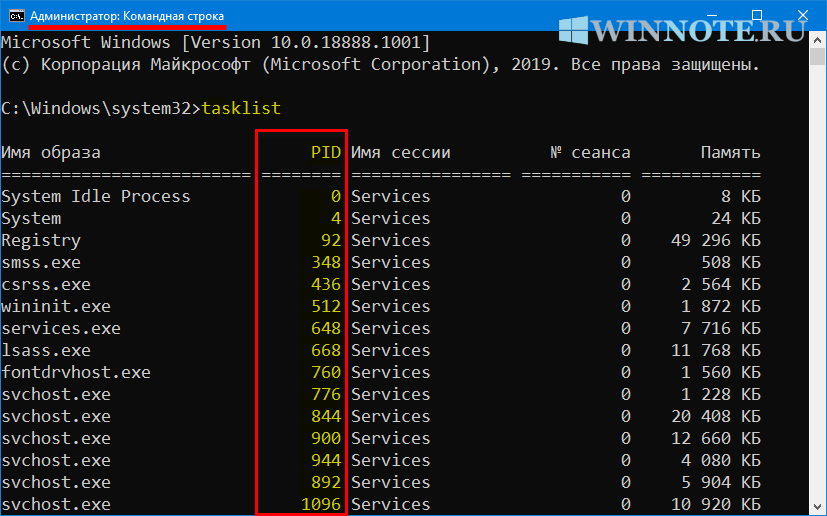Click "Services" in the smss.exe row
Image resolution: width=827 pixels, height=516 pixels.
pyautogui.click(x=391, y=262)
